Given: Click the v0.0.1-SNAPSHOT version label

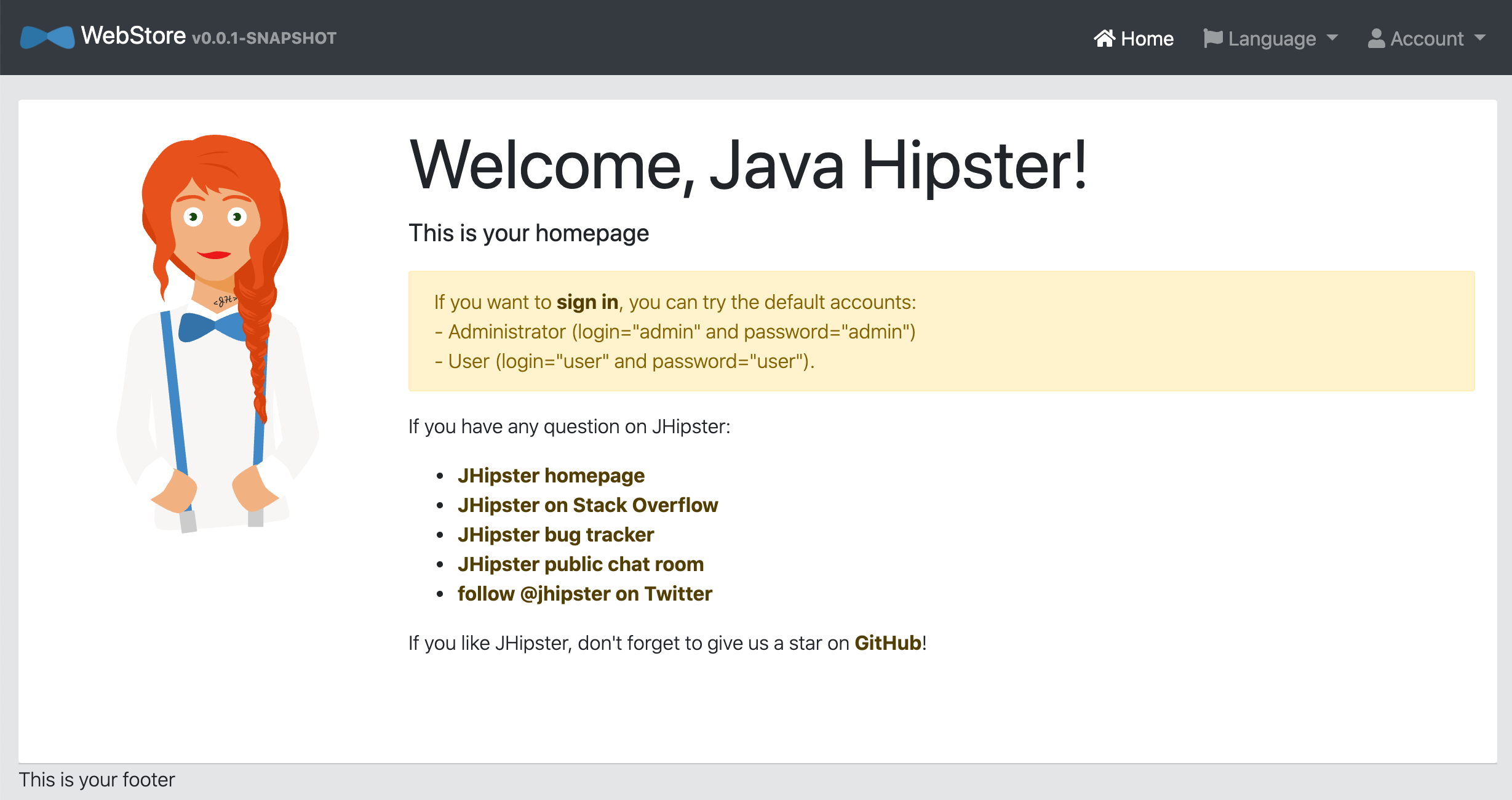Looking at the screenshot, I should pyautogui.click(x=264, y=38).
